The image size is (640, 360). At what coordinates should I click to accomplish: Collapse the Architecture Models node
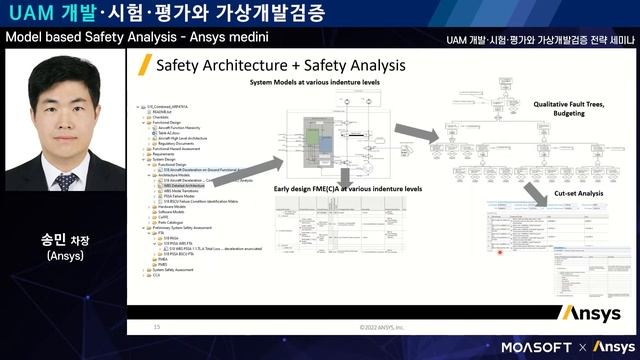tap(149, 175)
